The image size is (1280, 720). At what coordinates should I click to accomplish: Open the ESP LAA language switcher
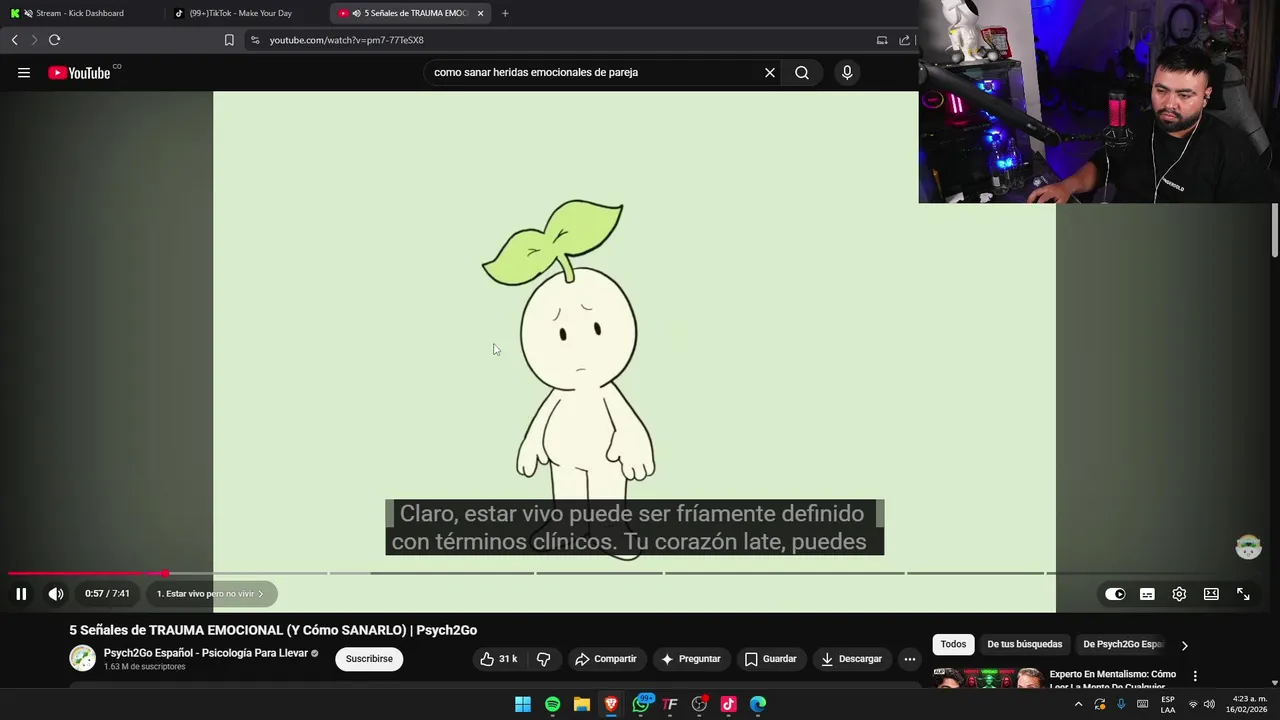coord(1167,704)
